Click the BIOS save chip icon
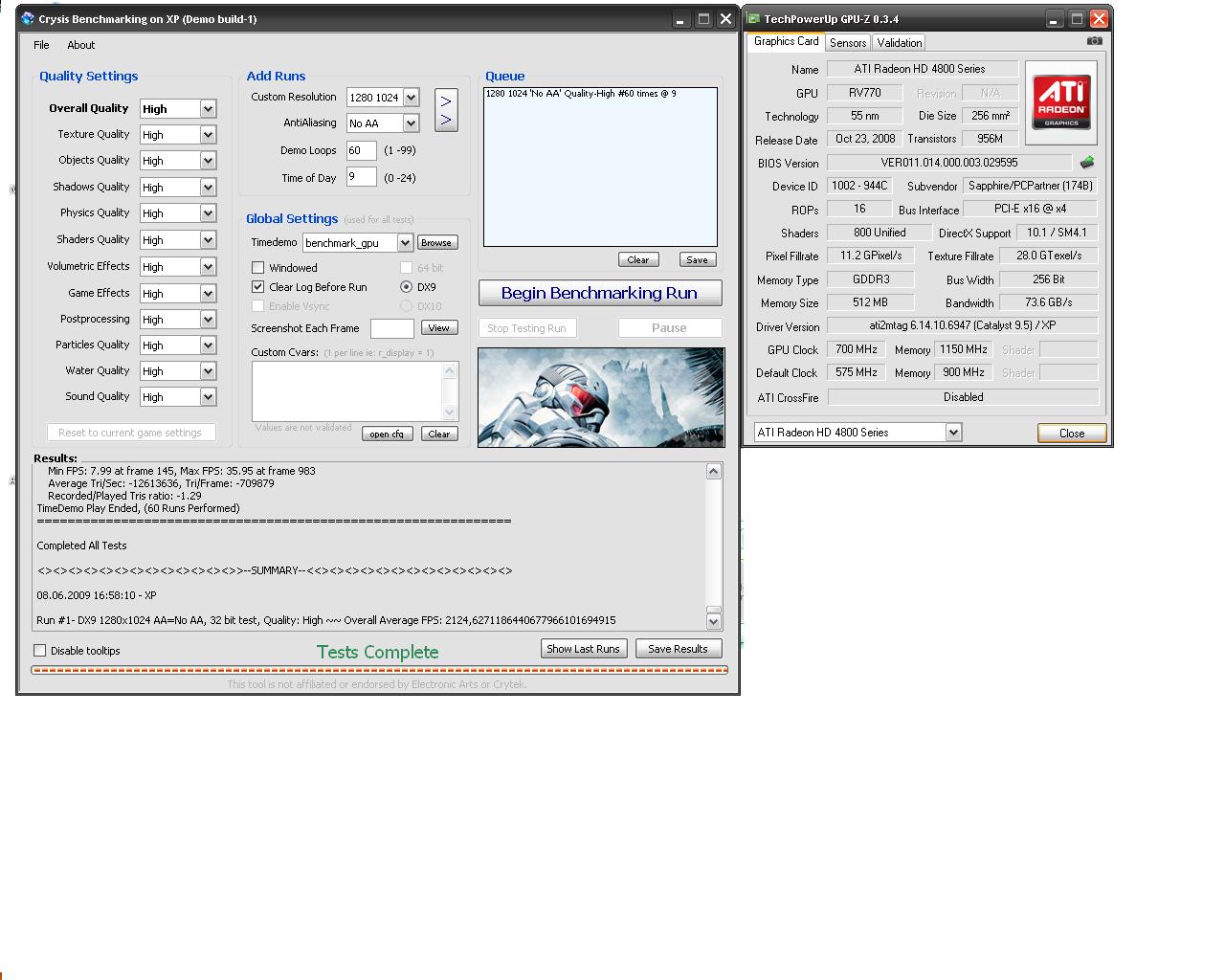The height and width of the screenshot is (980, 1225). click(1087, 163)
